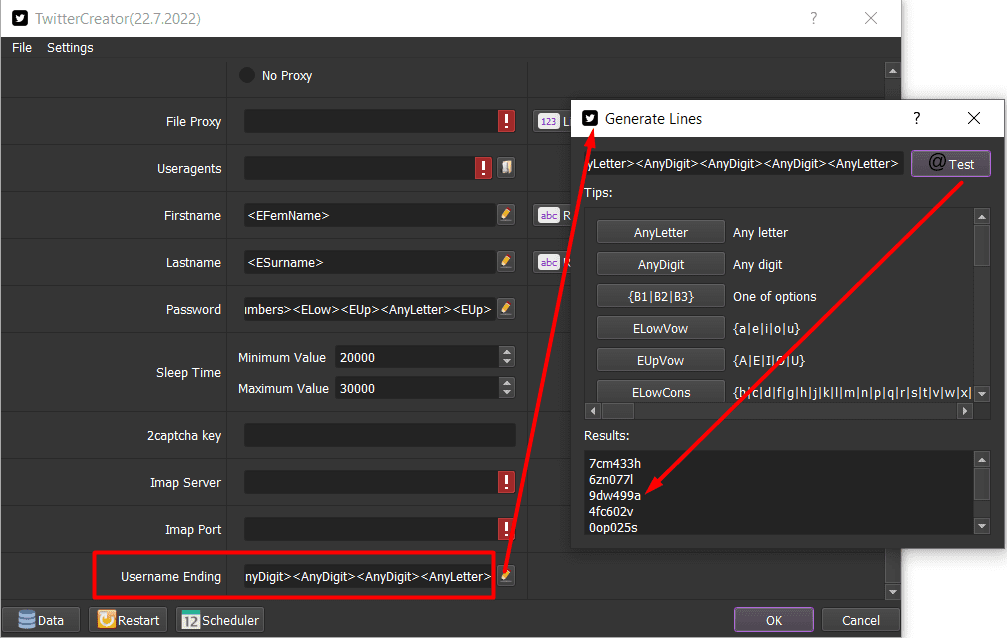The width and height of the screenshot is (1007, 638).
Task: Click the help question mark in TwitterCreator title bar
Action: 814,18
